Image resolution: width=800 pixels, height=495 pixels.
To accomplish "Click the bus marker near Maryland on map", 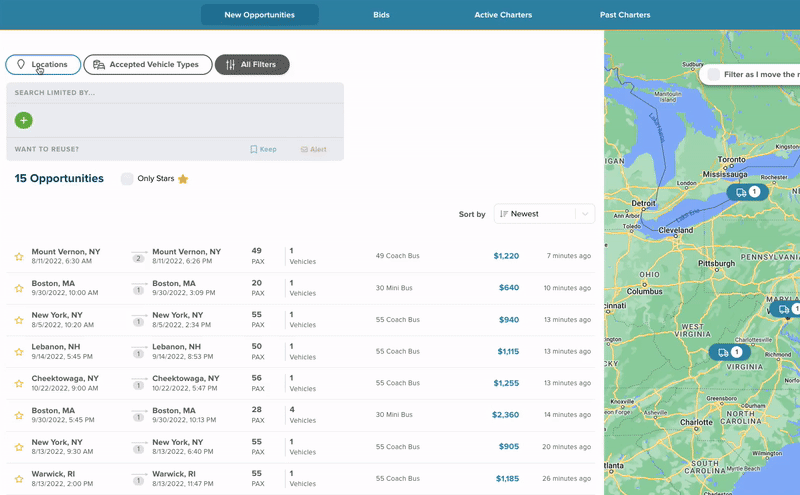I will pyautogui.click(x=786, y=309).
